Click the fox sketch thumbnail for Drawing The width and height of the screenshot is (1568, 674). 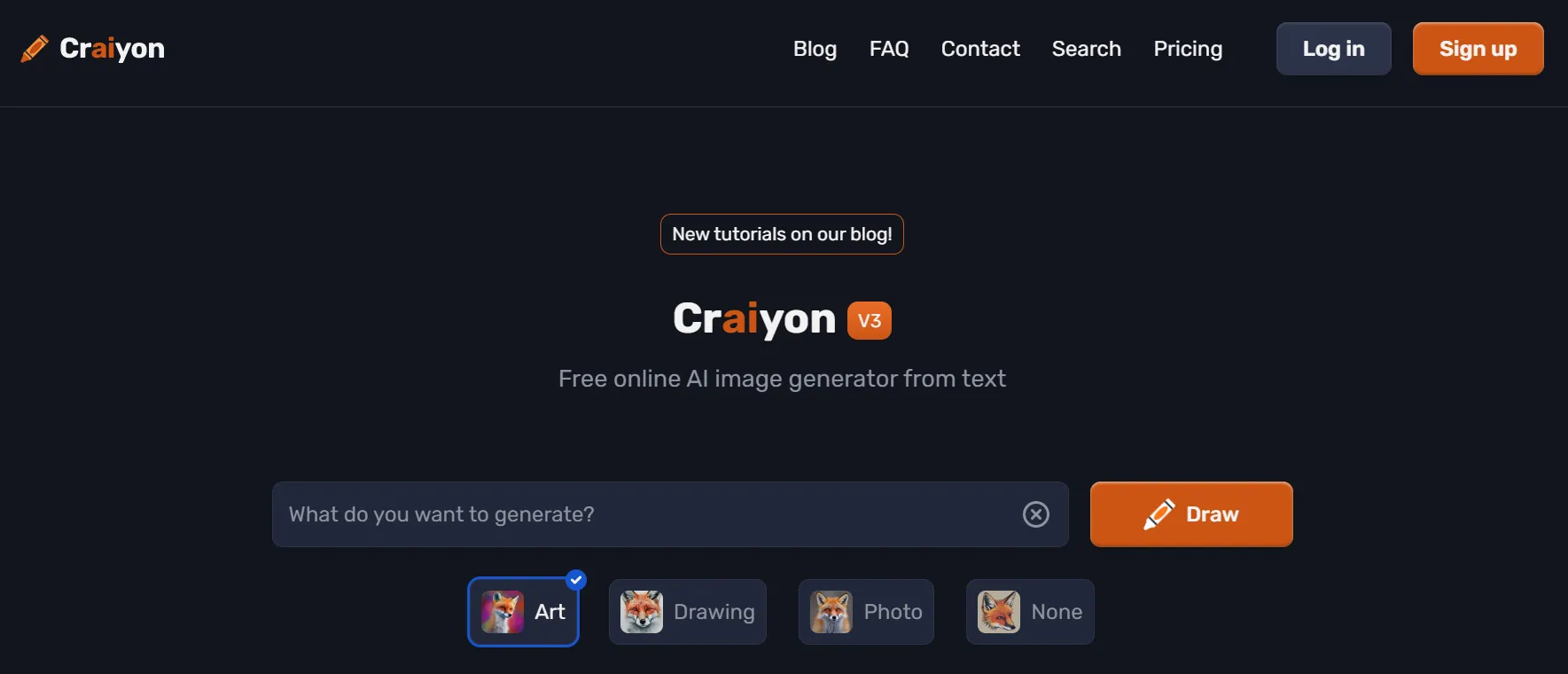642,612
